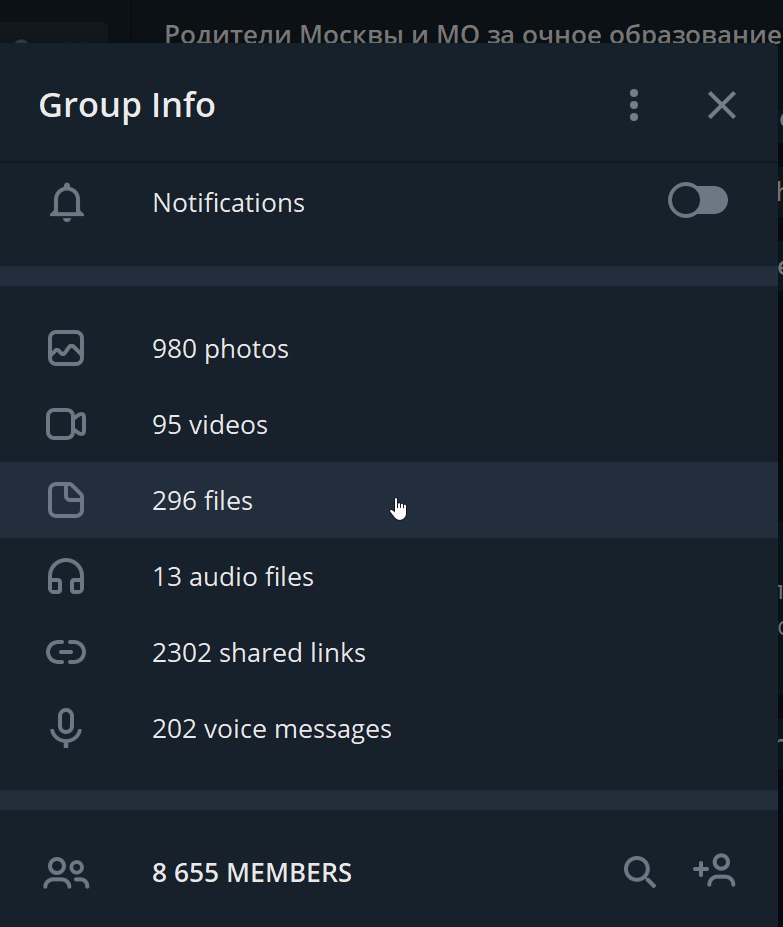This screenshot has width=783, height=927.
Task: Add a member using the plus-person icon
Action: [714, 871]
